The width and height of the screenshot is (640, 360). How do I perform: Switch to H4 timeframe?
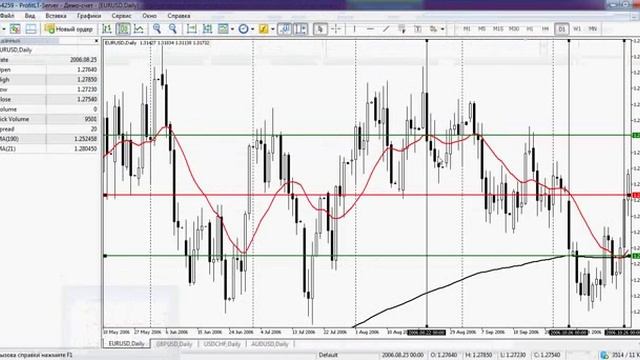pos(545,29)
